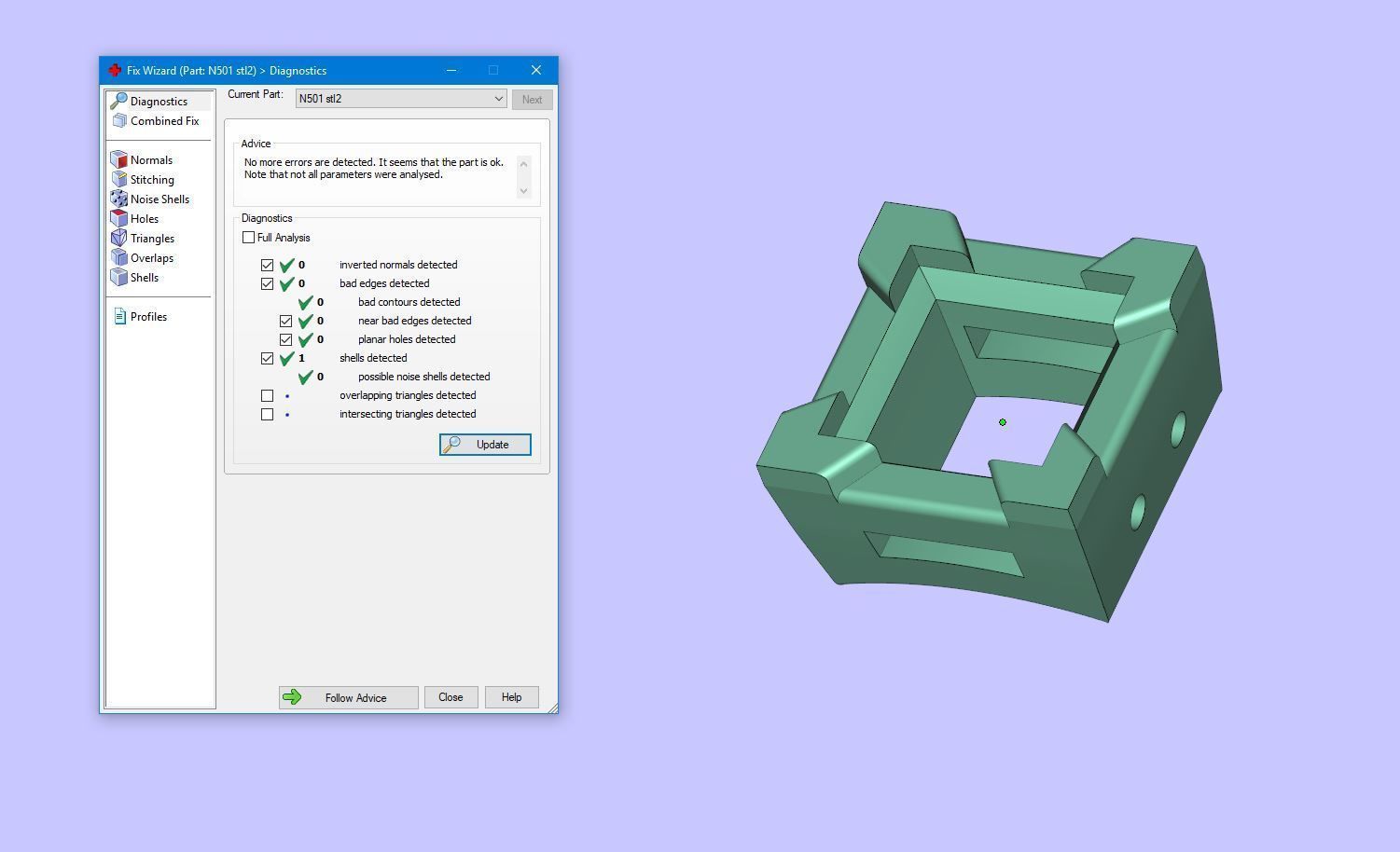Go to the Stitching page
Screen dimensions: 1400x852
[152, 179]
